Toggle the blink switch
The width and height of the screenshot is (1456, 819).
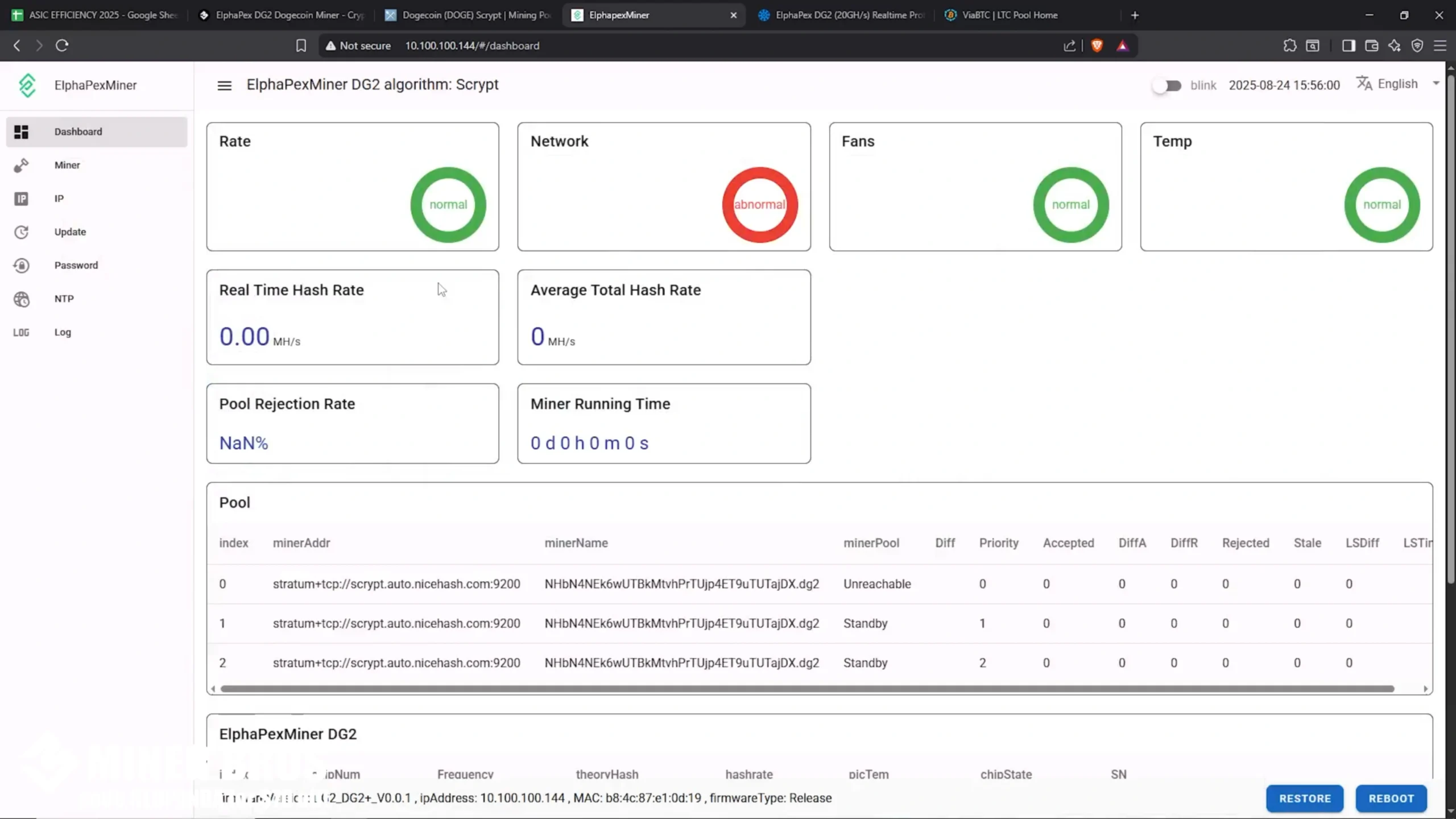click(1167, 85)
